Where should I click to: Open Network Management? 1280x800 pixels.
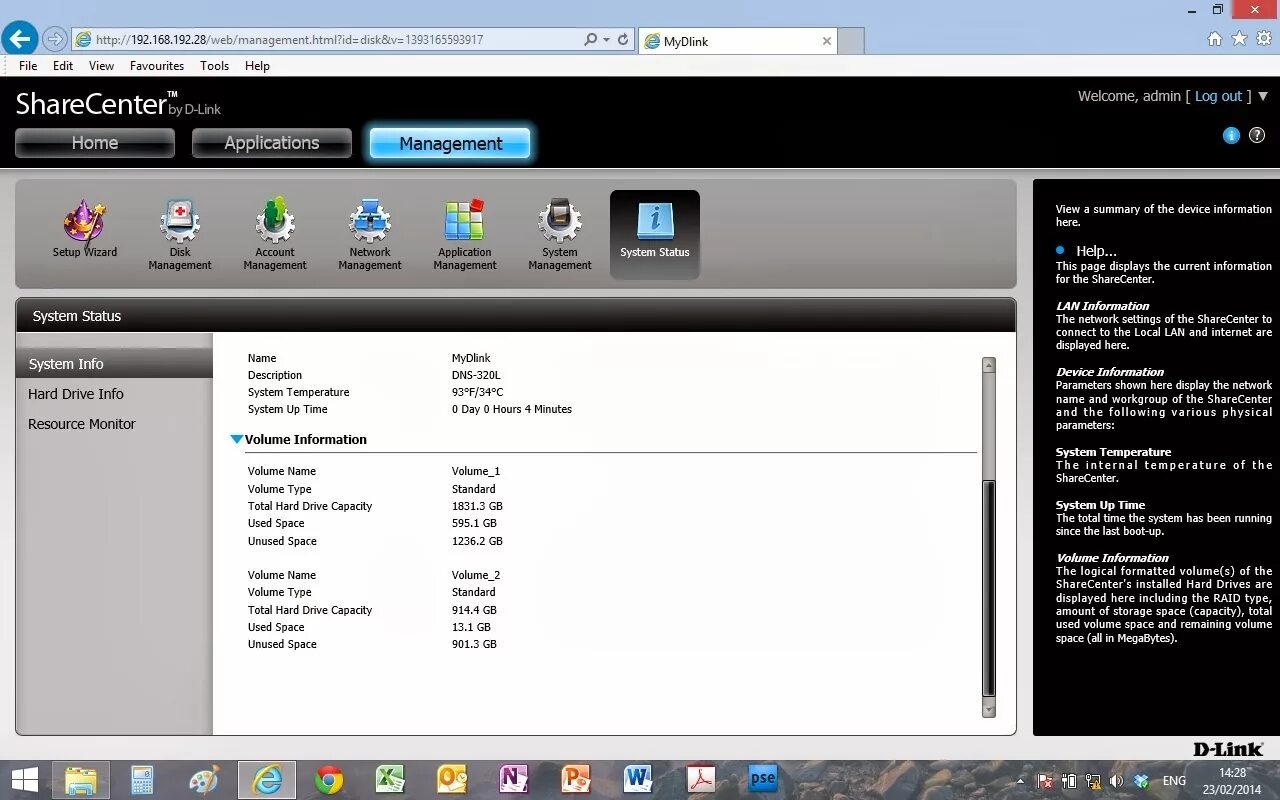click(x=370, y=234)
